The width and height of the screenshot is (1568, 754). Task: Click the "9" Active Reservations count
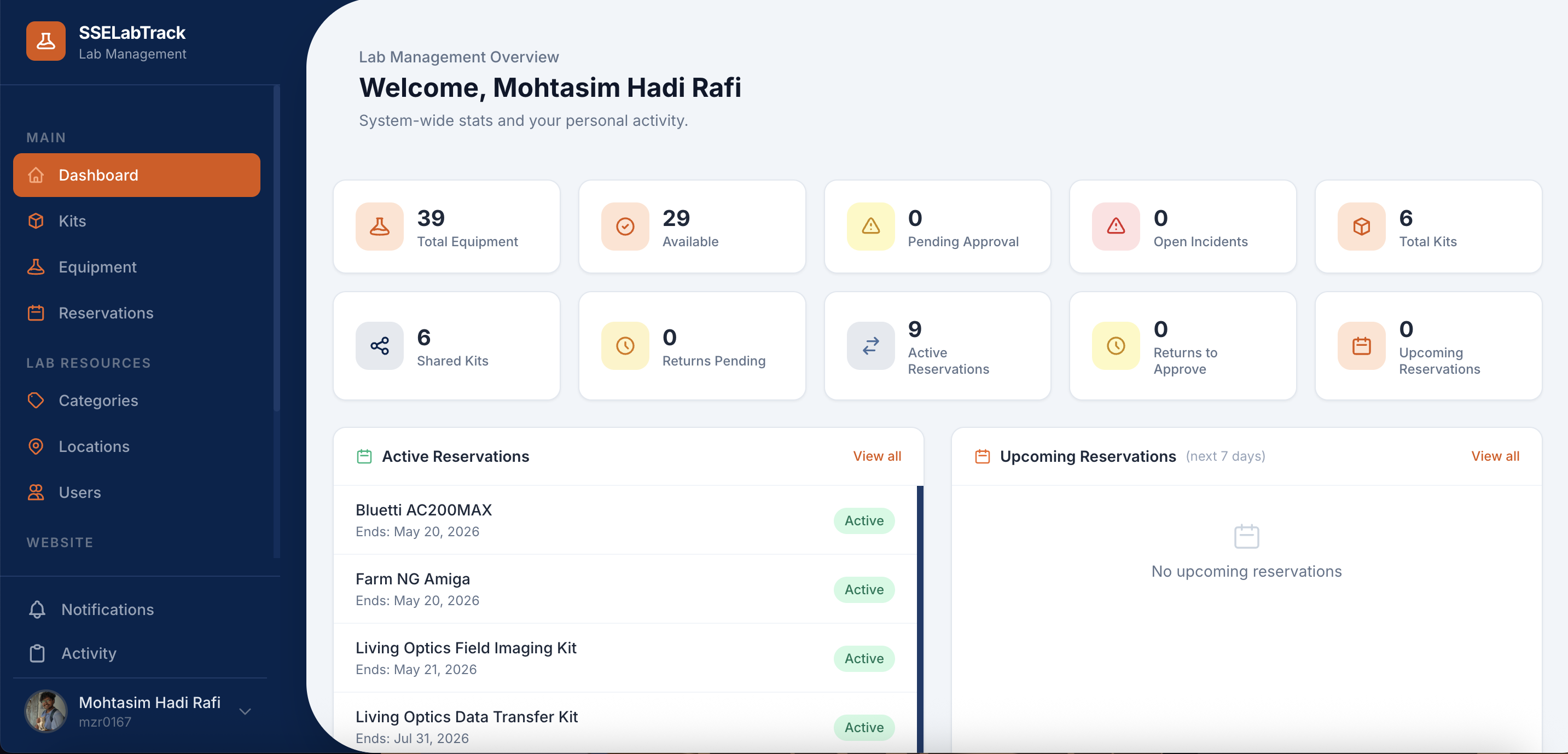pos(914,329)
